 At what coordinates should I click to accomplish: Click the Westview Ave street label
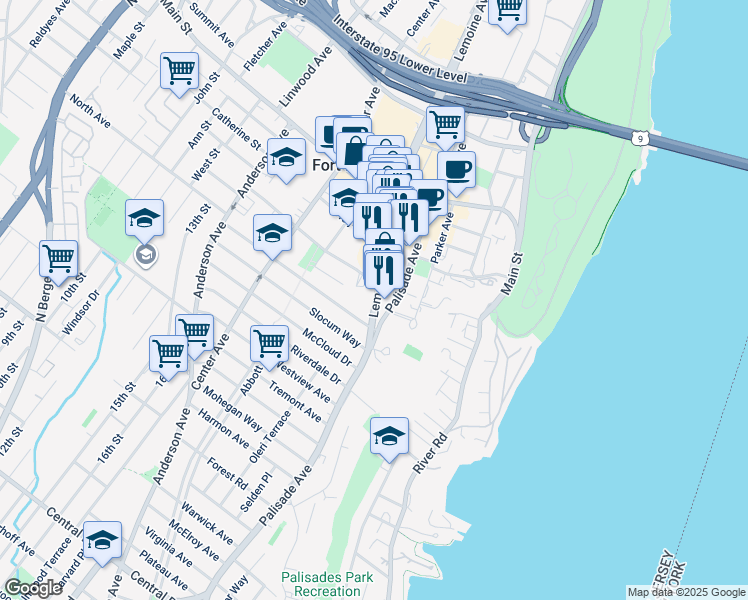pos(304,383)
